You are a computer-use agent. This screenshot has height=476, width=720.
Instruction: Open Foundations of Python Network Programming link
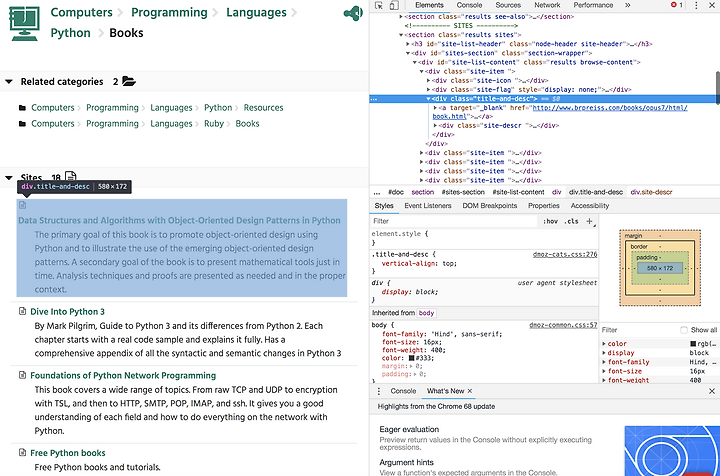coord(123,375)
